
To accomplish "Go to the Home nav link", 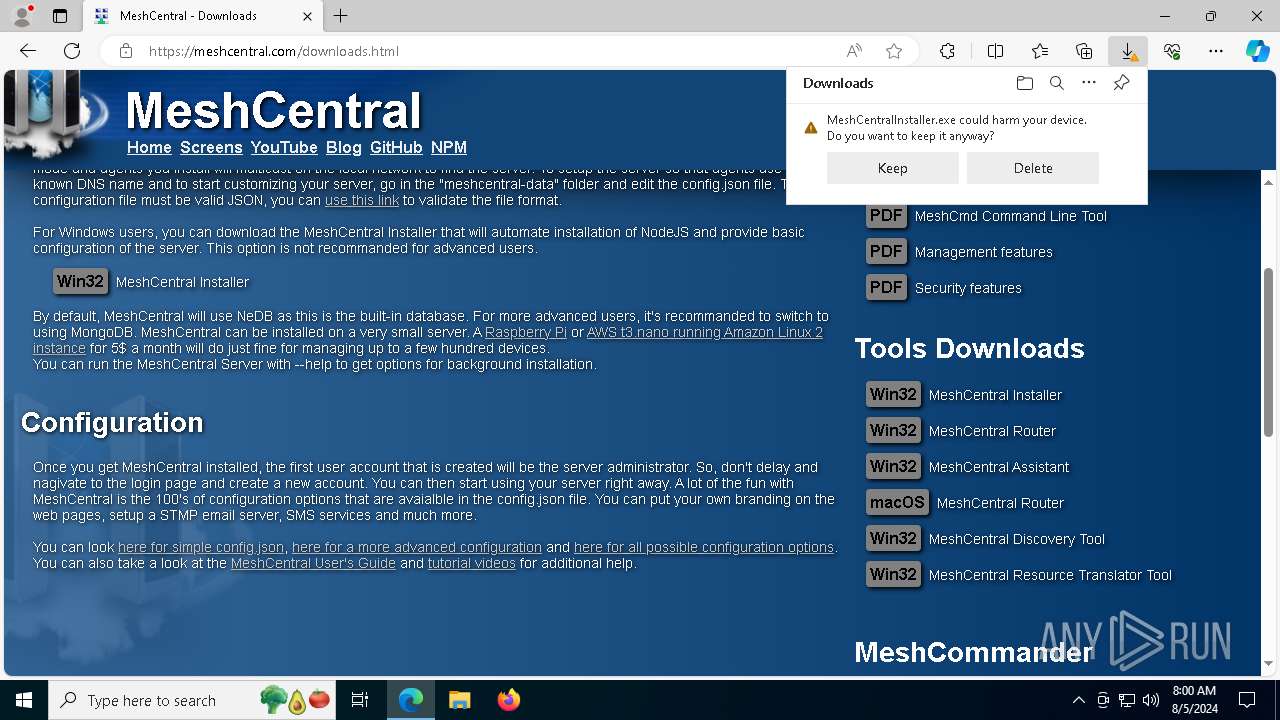I will tap(149, 147).
